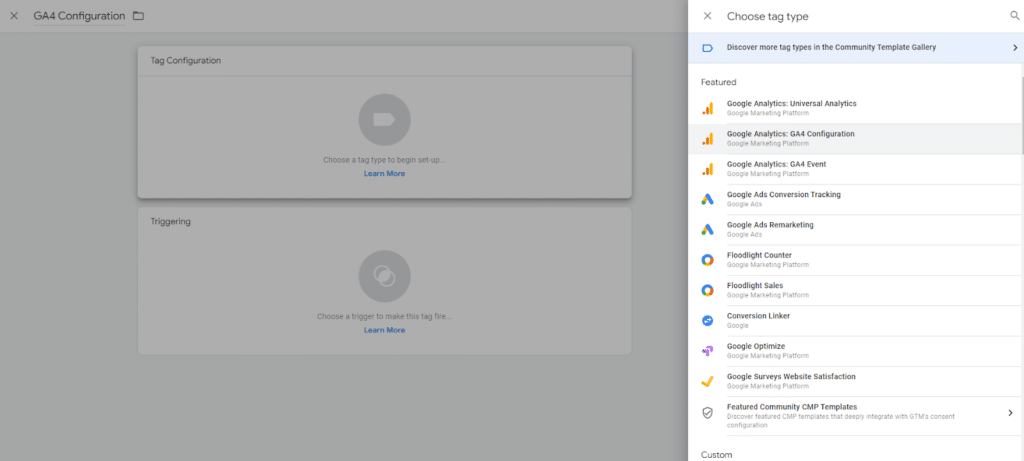Click the Community Template Gallery tag icon
The image size is (1024, 461).
click(707, 48)
